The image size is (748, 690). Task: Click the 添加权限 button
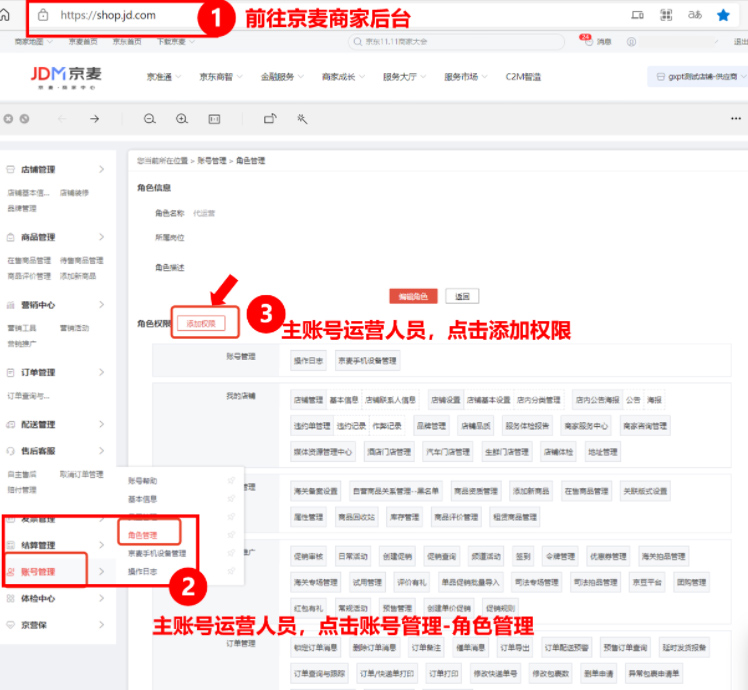(201, 324)
